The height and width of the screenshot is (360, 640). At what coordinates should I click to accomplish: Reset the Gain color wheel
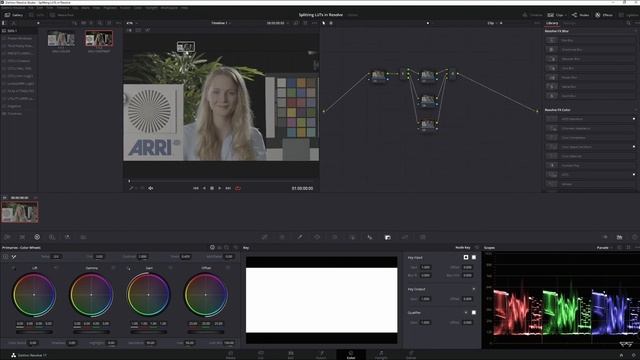170,268
